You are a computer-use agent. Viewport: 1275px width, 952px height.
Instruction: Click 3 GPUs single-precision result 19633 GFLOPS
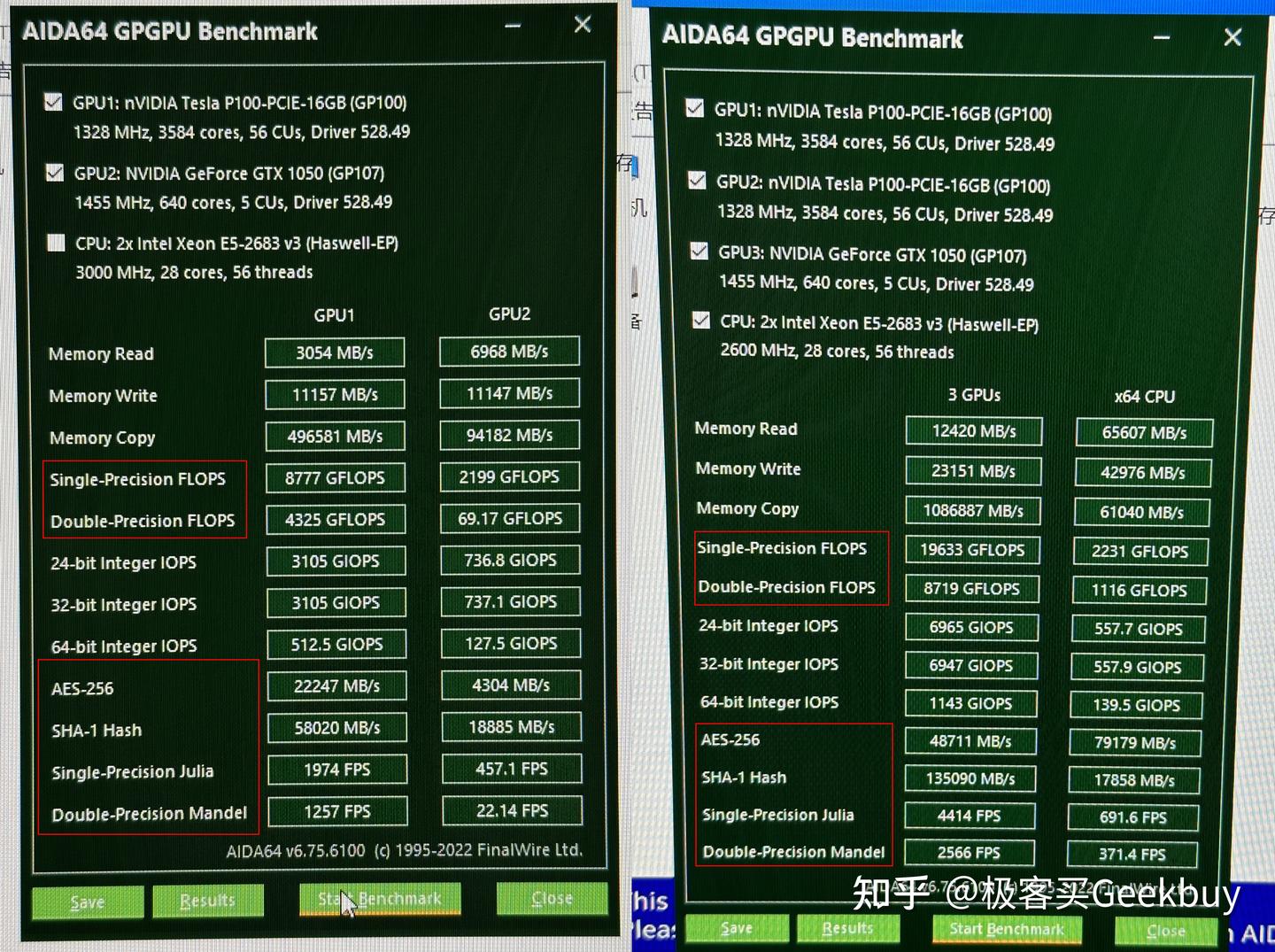(972, 550)
